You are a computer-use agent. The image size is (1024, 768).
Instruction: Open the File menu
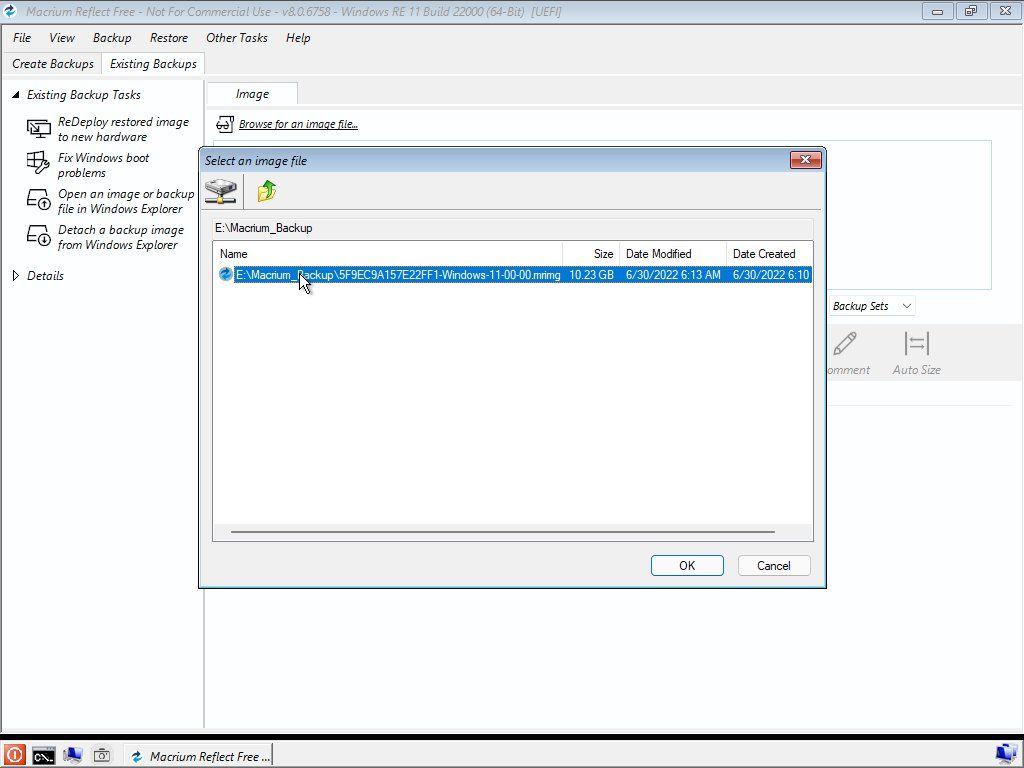(x=22, y=38)
